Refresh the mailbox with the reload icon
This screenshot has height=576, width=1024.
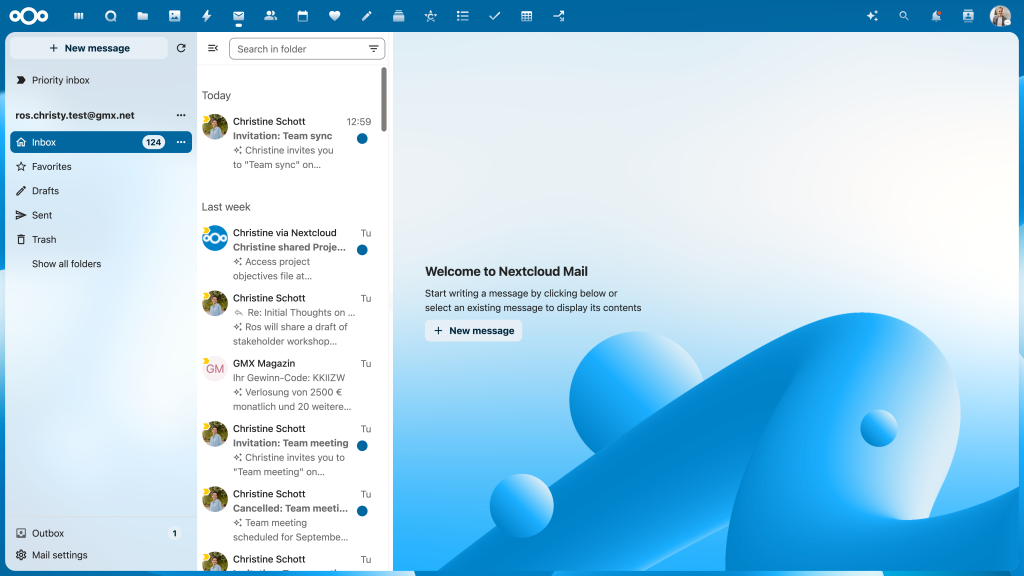(x=180, y=47)
